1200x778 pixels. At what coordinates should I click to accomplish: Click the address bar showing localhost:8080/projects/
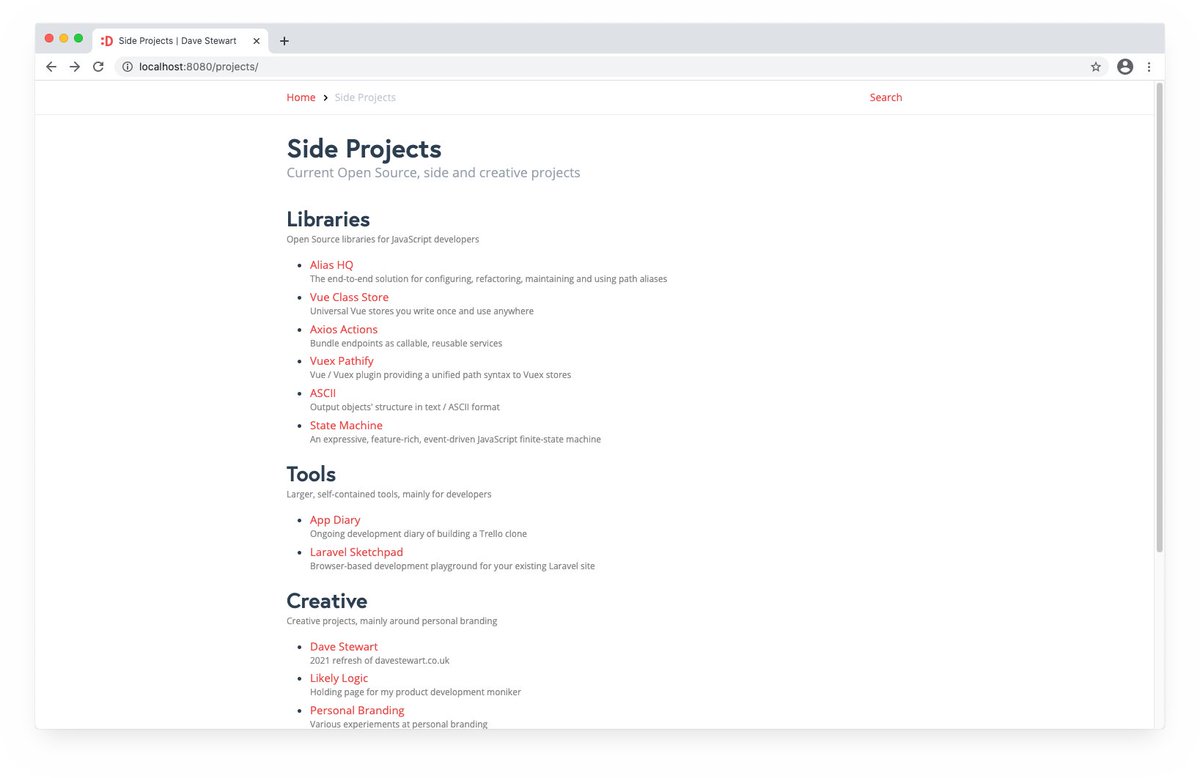(x=610, y=67)
